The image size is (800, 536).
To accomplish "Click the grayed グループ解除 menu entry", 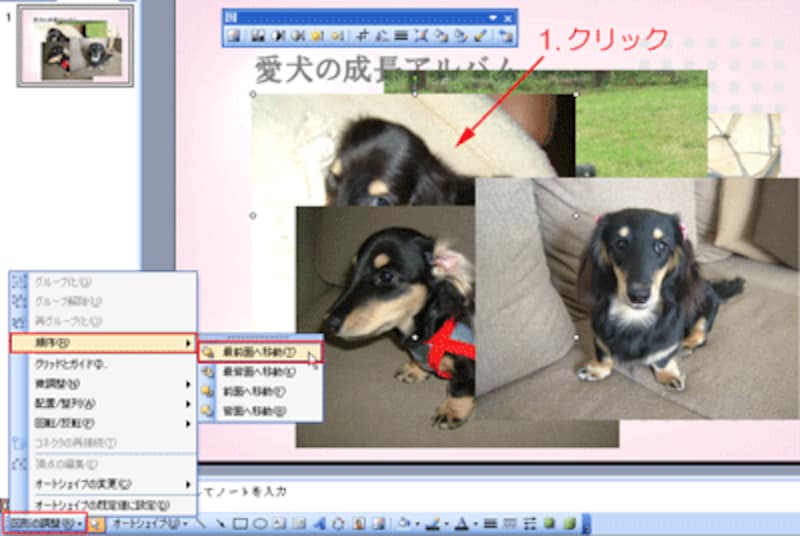I will click(x=103, y=301).
